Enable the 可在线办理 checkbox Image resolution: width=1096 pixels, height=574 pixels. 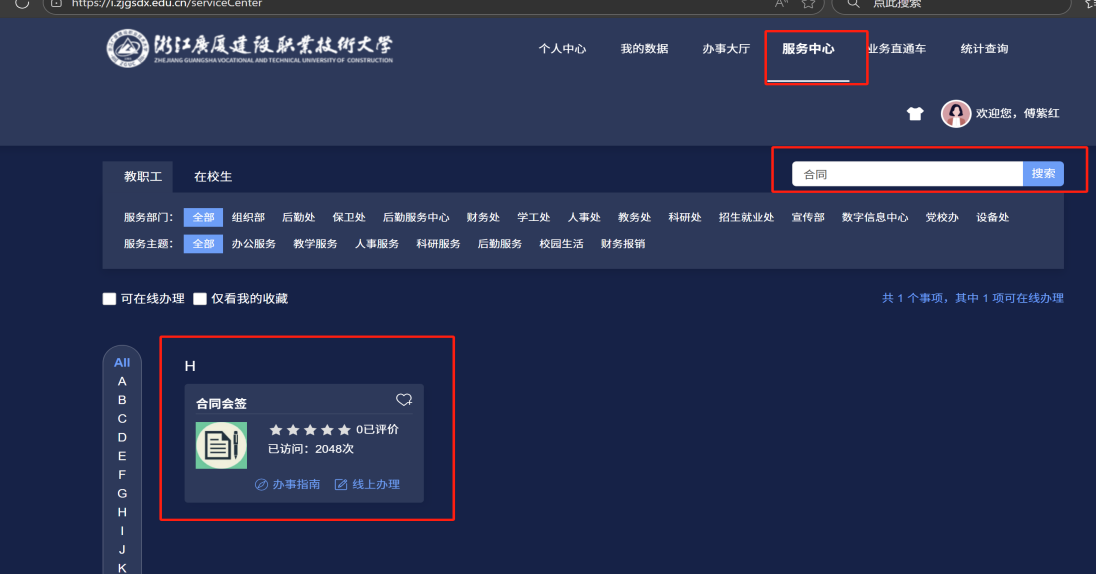pos(110,299)
